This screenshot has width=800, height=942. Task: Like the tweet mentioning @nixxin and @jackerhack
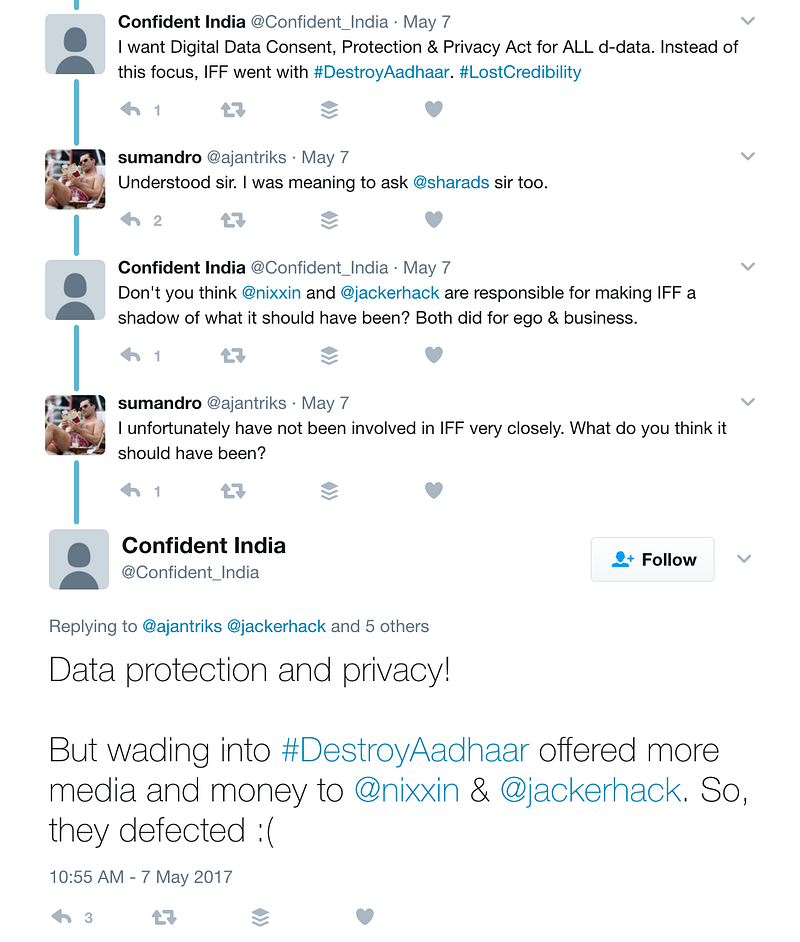click(433, 355)
